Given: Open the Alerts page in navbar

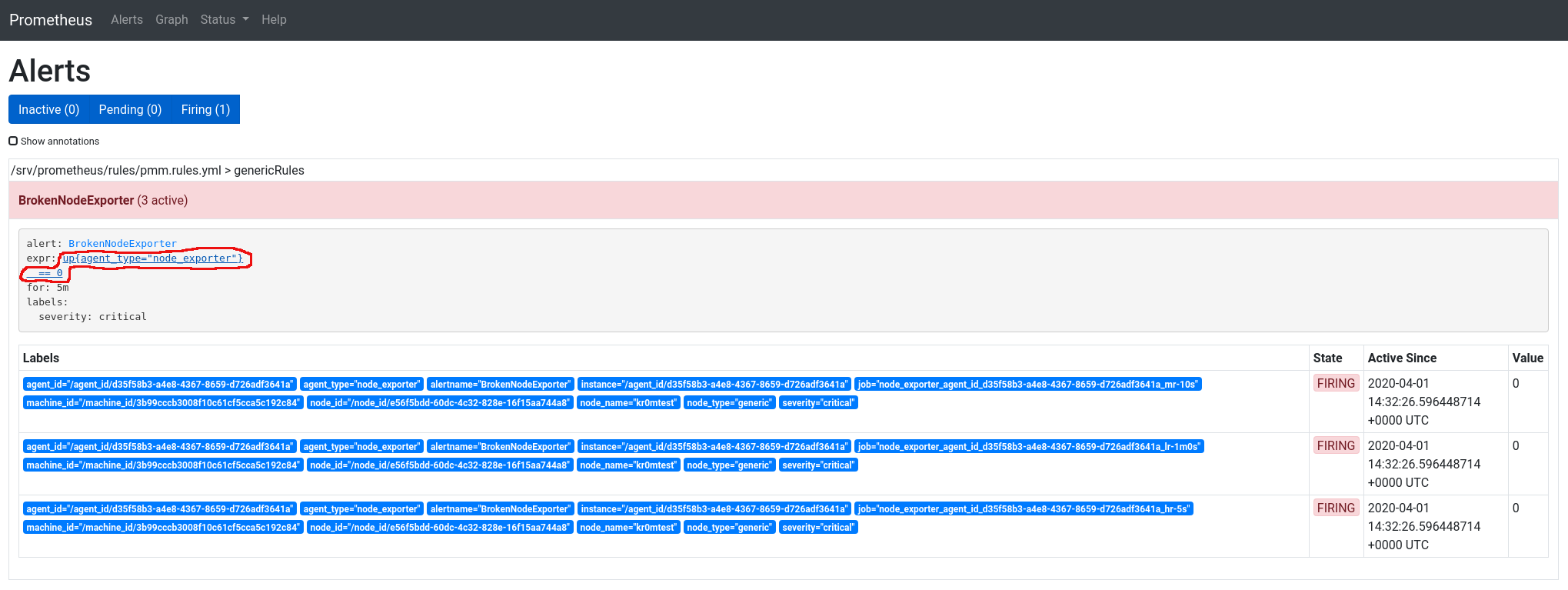Looking at the screenshot, I should pos(127,20).
